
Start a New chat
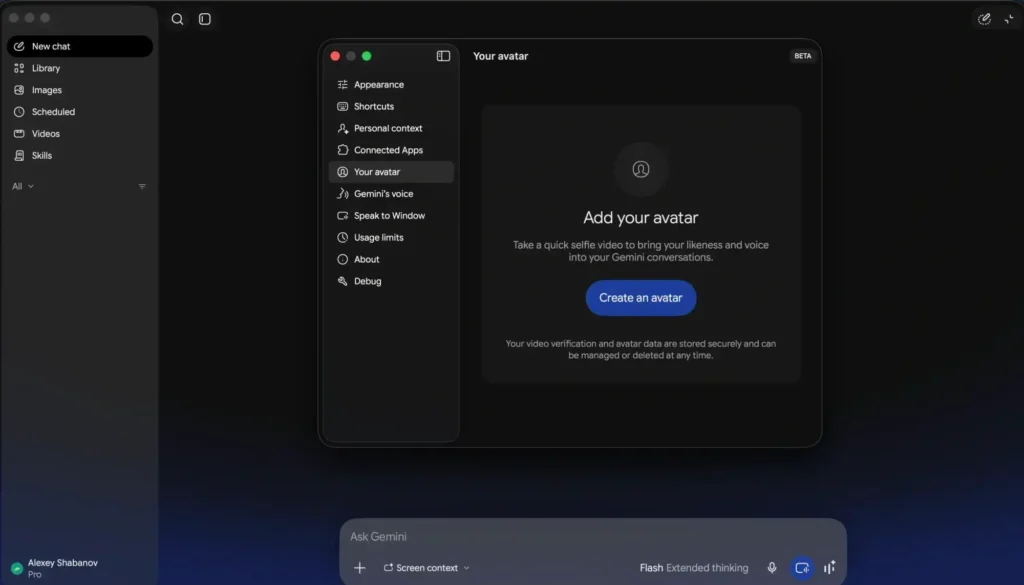pyautogui.click(x=80, y=46)
